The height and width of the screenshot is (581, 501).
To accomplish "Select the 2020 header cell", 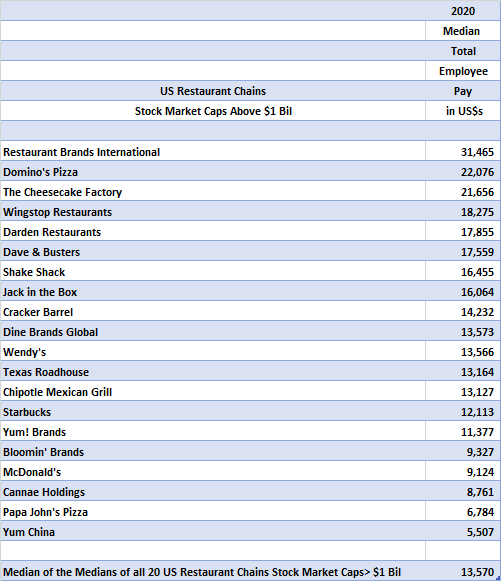I will pyautogui.click(x=462, y=11).
